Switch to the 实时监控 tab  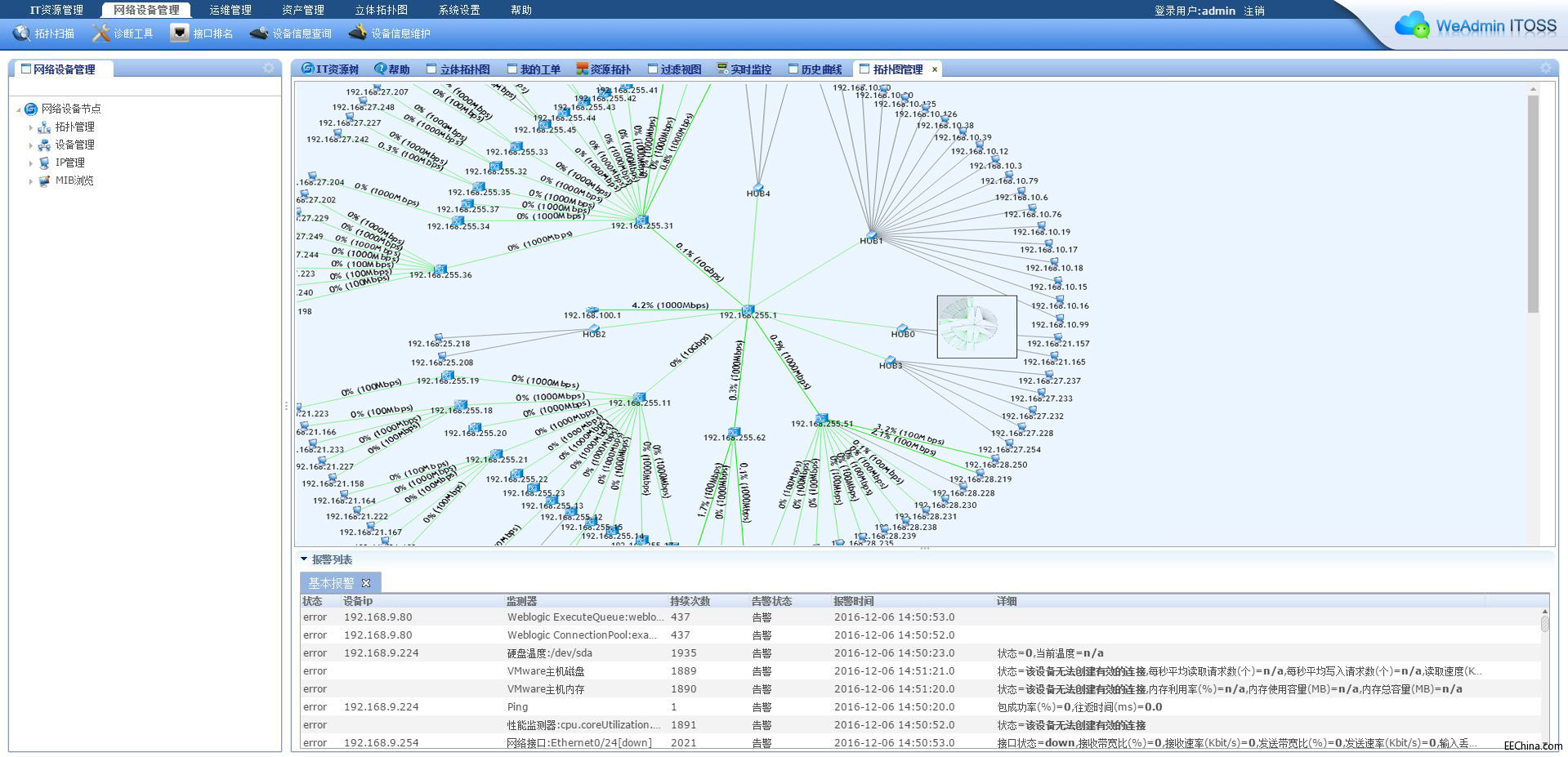[x=744, y=69]
